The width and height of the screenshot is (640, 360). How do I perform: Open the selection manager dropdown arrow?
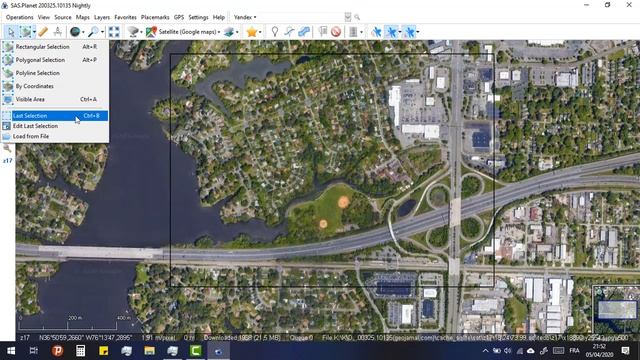tap(34, 32)
